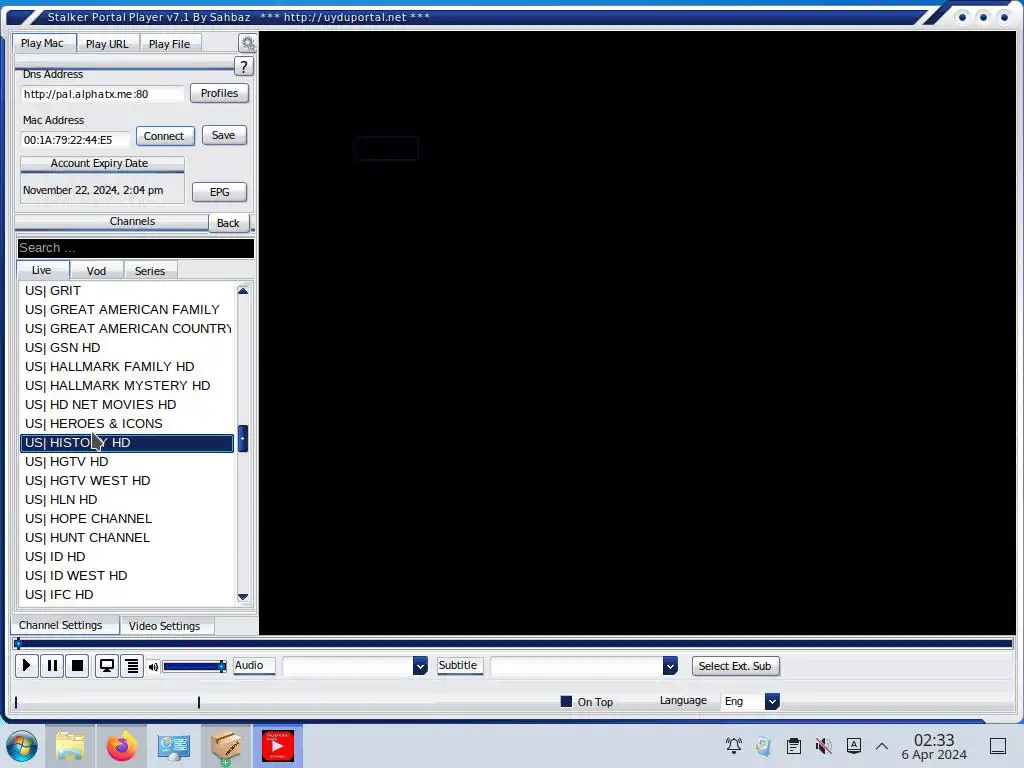Select the Vod tab
The height and width of the screenshot is (768, 1024).
(96, 271)
